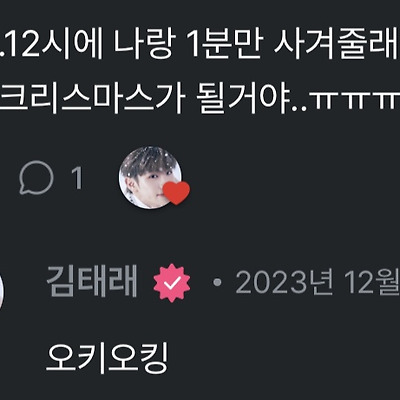Tap the comment count number 1

77,178
